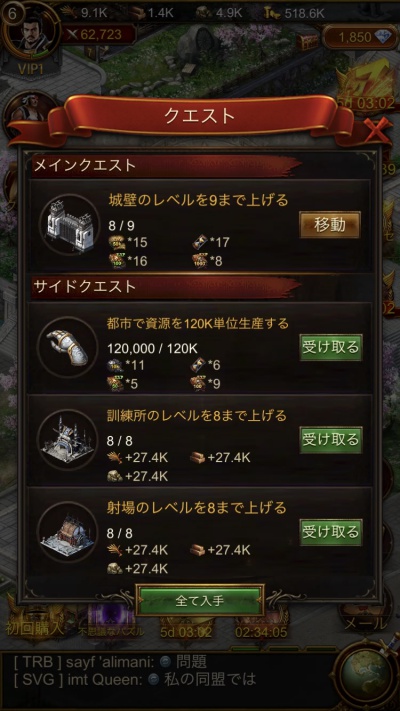Tap the armored gauntlet quest icon

[x=68, y=346]
